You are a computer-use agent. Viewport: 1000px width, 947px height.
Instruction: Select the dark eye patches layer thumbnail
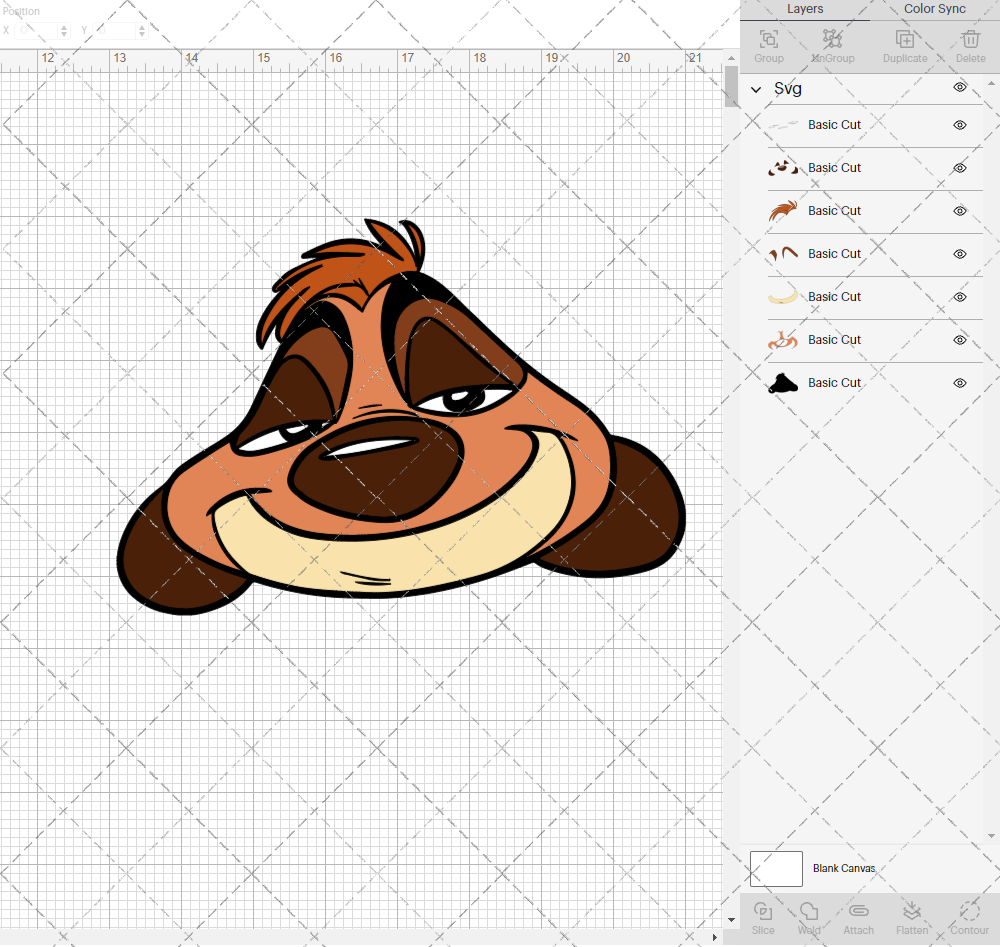point(783,168)
